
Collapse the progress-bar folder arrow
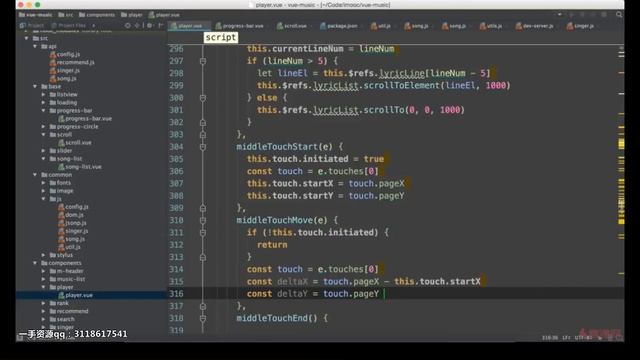tap(43, 111)
